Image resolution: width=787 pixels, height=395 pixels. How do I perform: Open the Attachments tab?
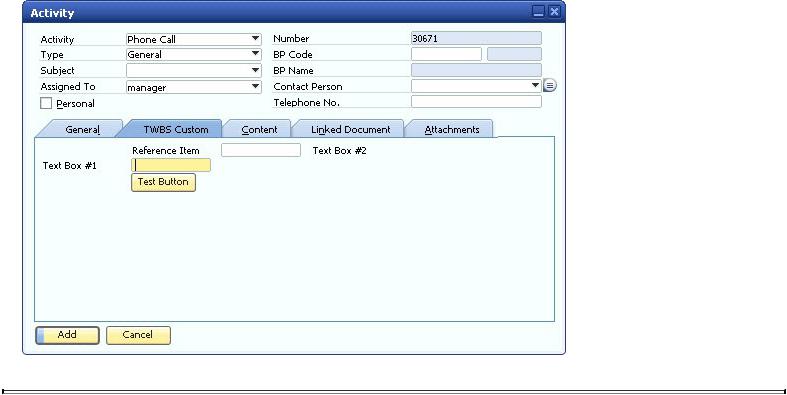[x=452, y=129]
